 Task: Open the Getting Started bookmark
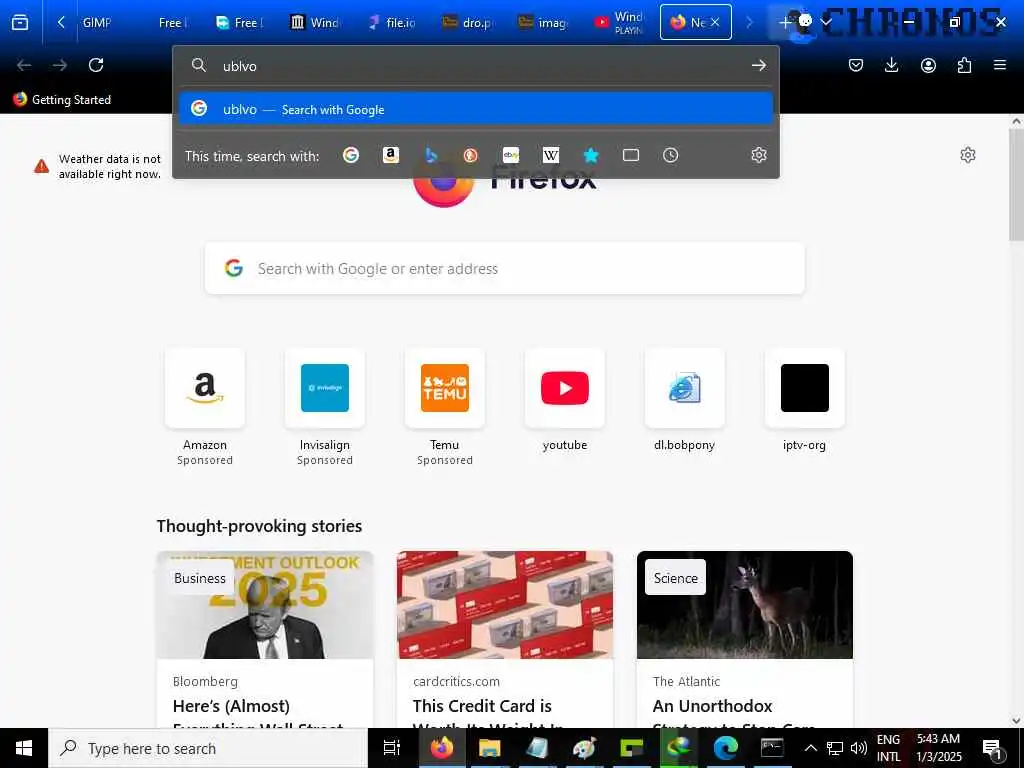(x=62, y=99)
